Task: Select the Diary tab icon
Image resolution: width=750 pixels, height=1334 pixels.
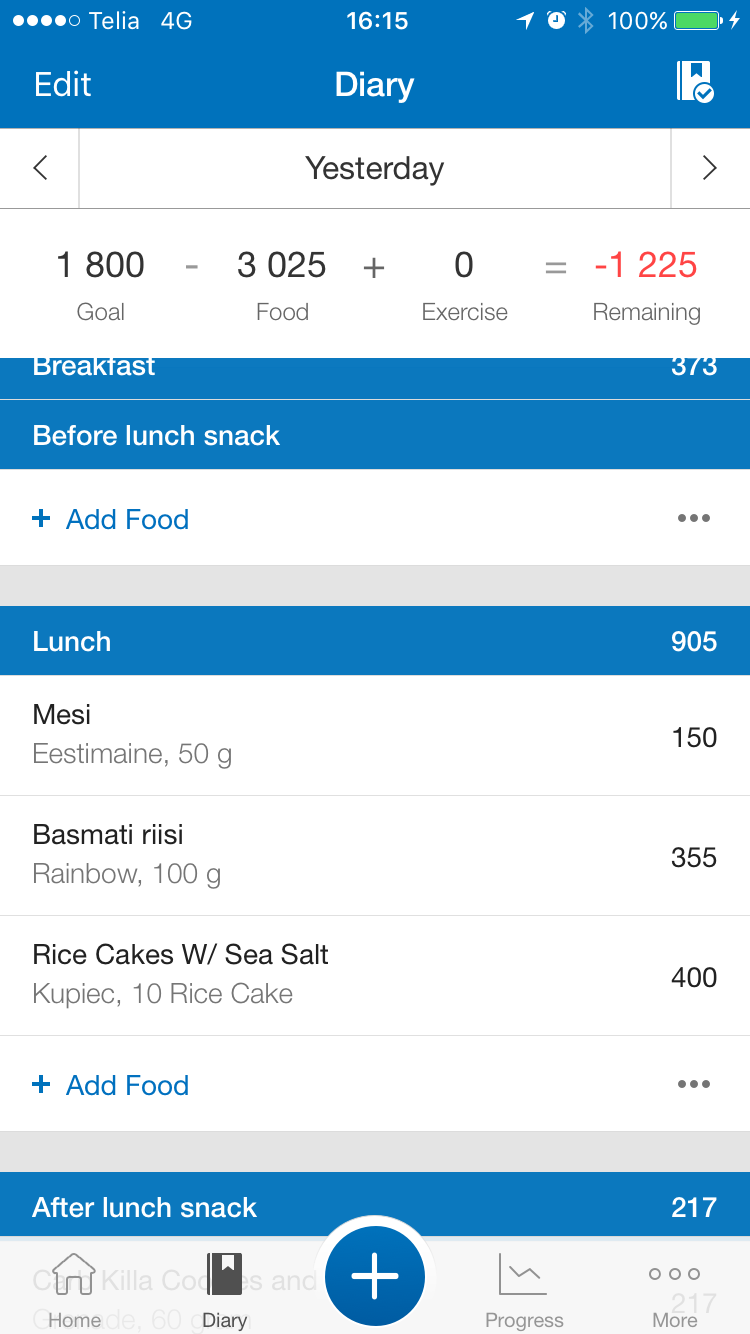Action: 224,1290
